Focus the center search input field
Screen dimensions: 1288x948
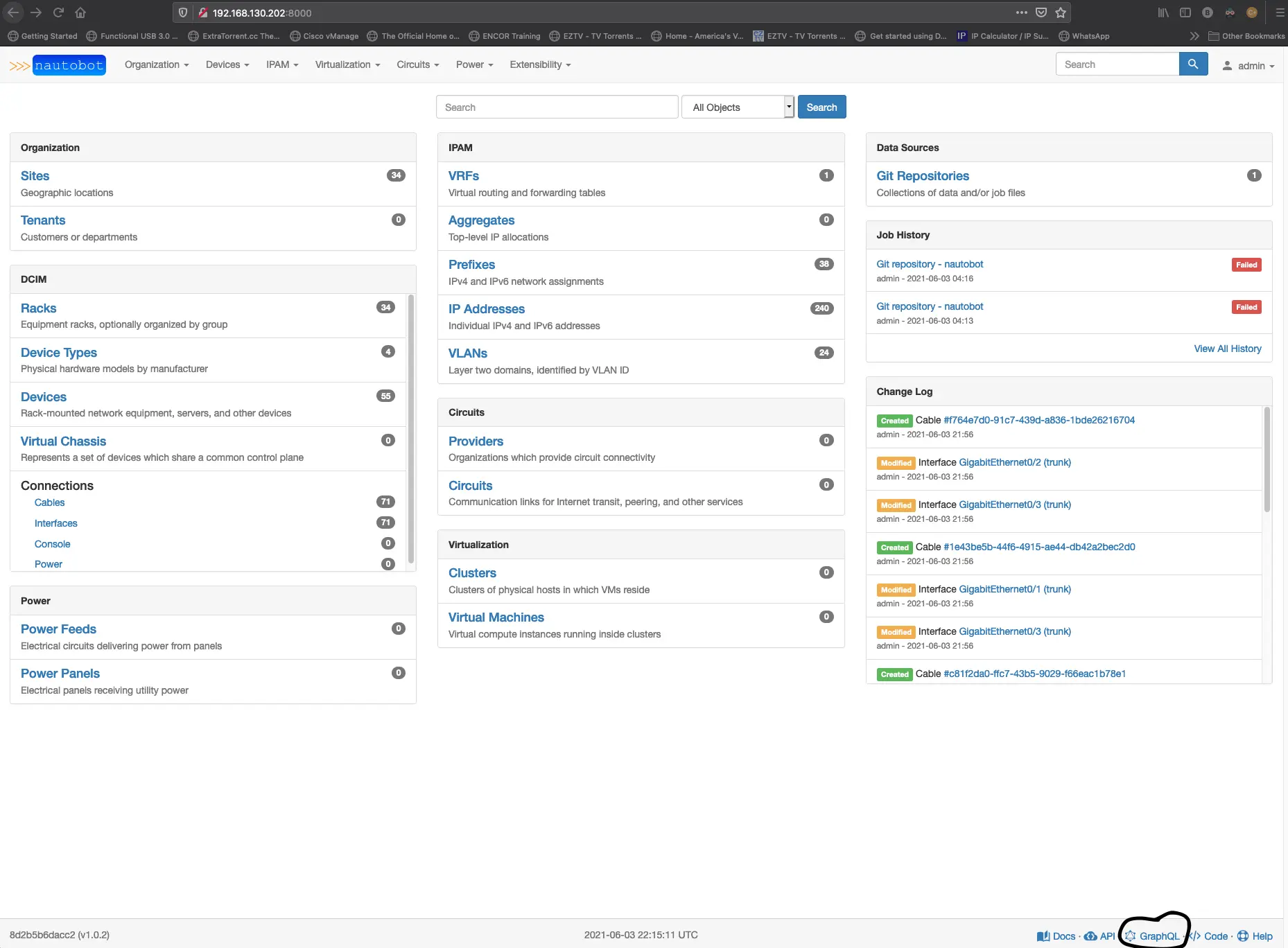(x=557, y=107)
